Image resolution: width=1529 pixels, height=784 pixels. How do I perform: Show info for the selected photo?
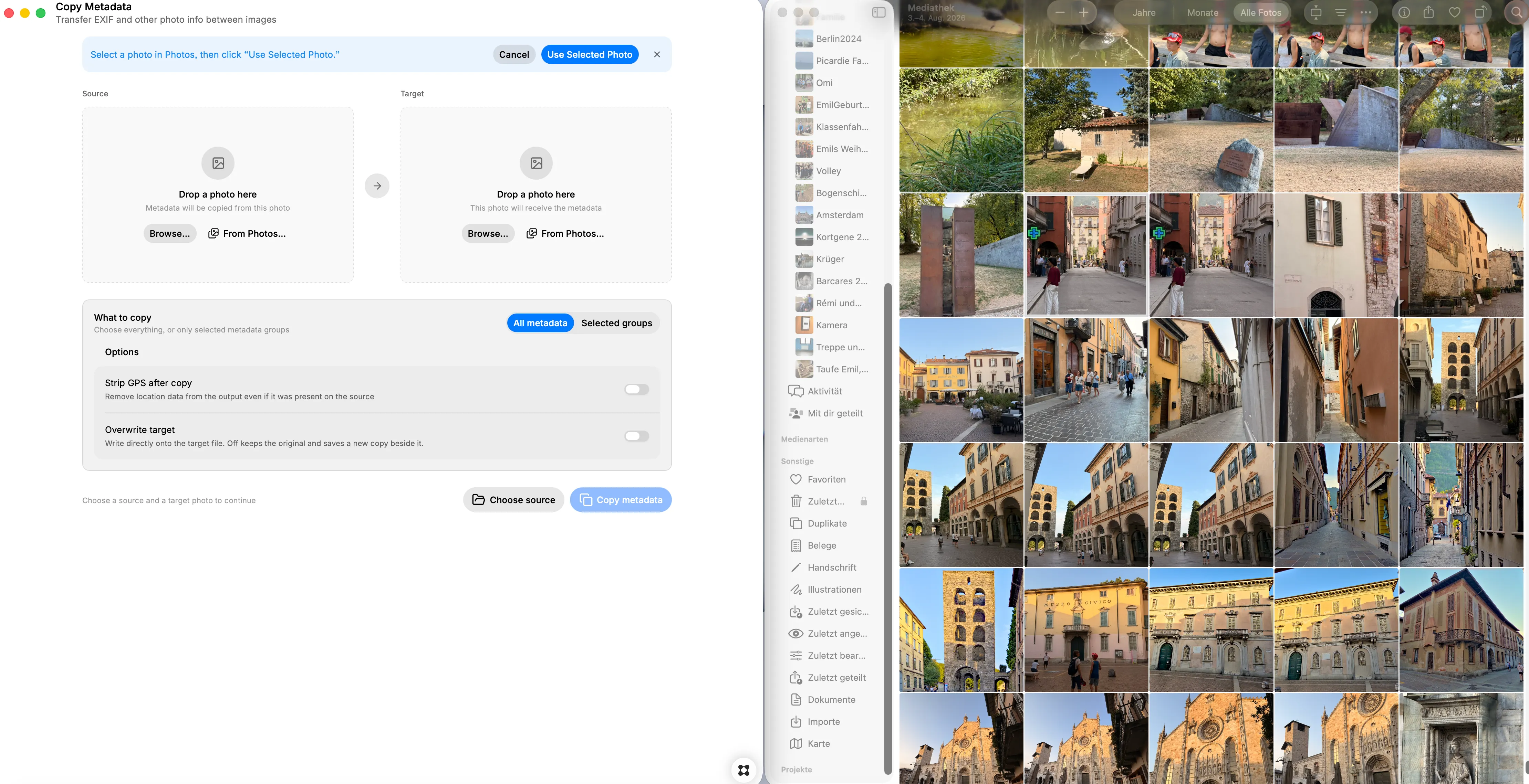point(1404,12)
